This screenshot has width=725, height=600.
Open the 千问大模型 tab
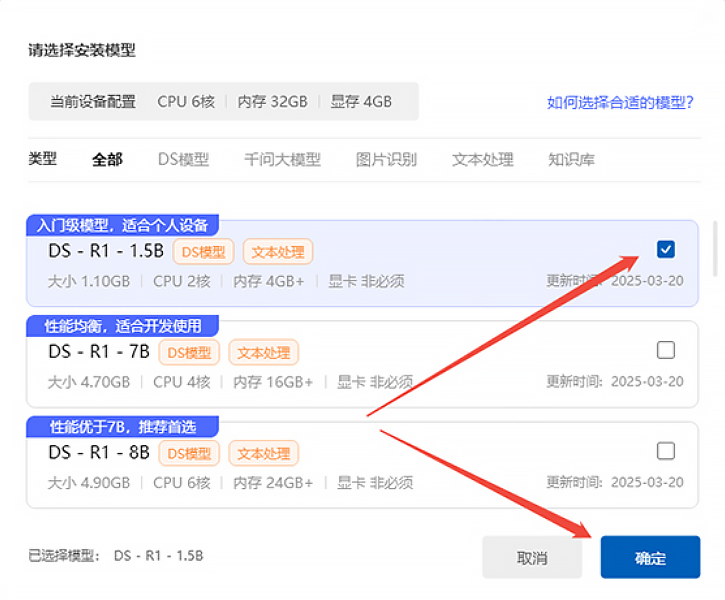click(x=282, y=159)
